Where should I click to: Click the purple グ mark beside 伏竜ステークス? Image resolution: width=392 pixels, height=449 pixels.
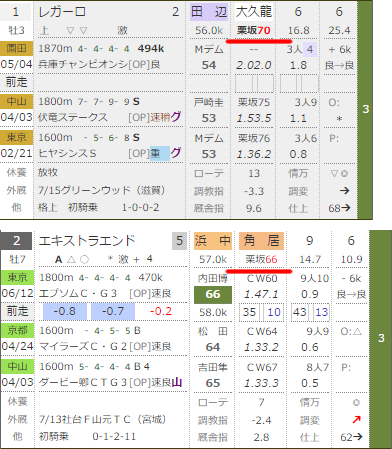coord(176,117)
